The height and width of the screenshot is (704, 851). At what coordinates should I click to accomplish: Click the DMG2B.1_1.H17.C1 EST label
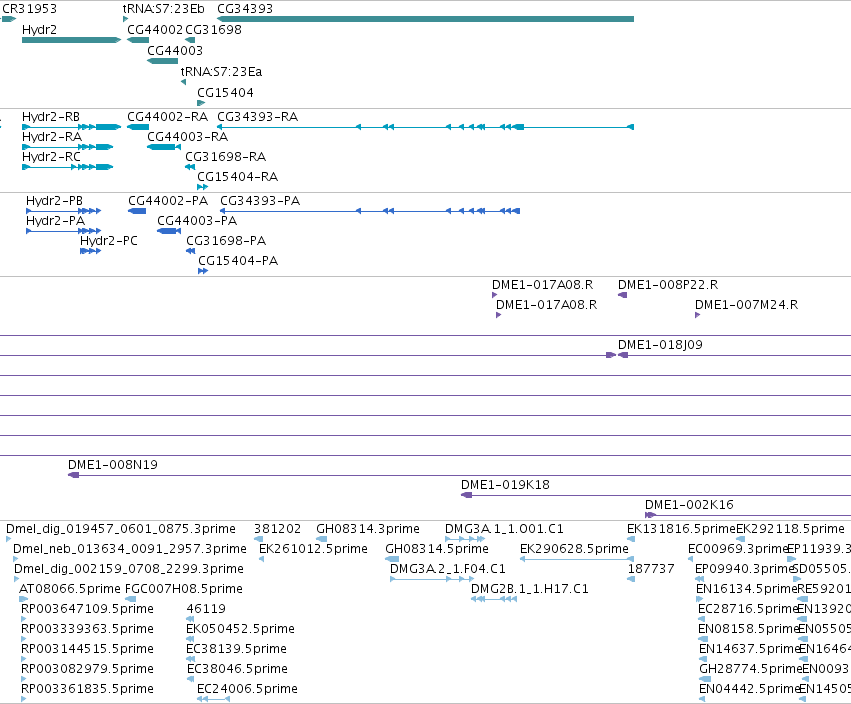pos(530,589)
